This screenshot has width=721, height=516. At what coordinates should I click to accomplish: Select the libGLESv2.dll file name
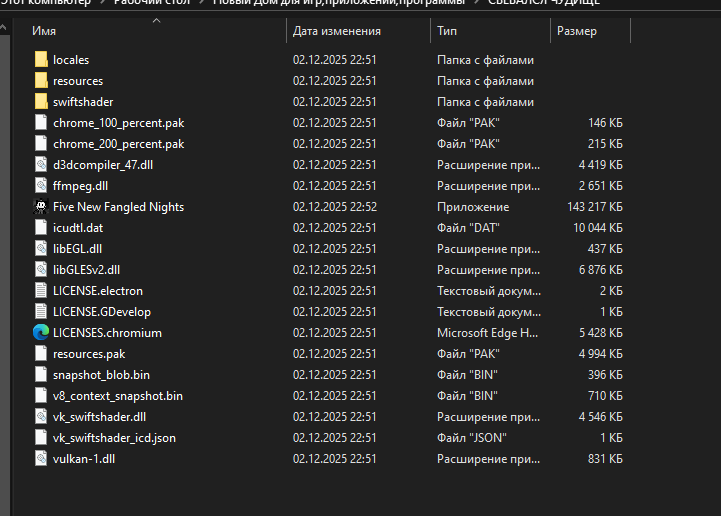[x=86, y=270]
